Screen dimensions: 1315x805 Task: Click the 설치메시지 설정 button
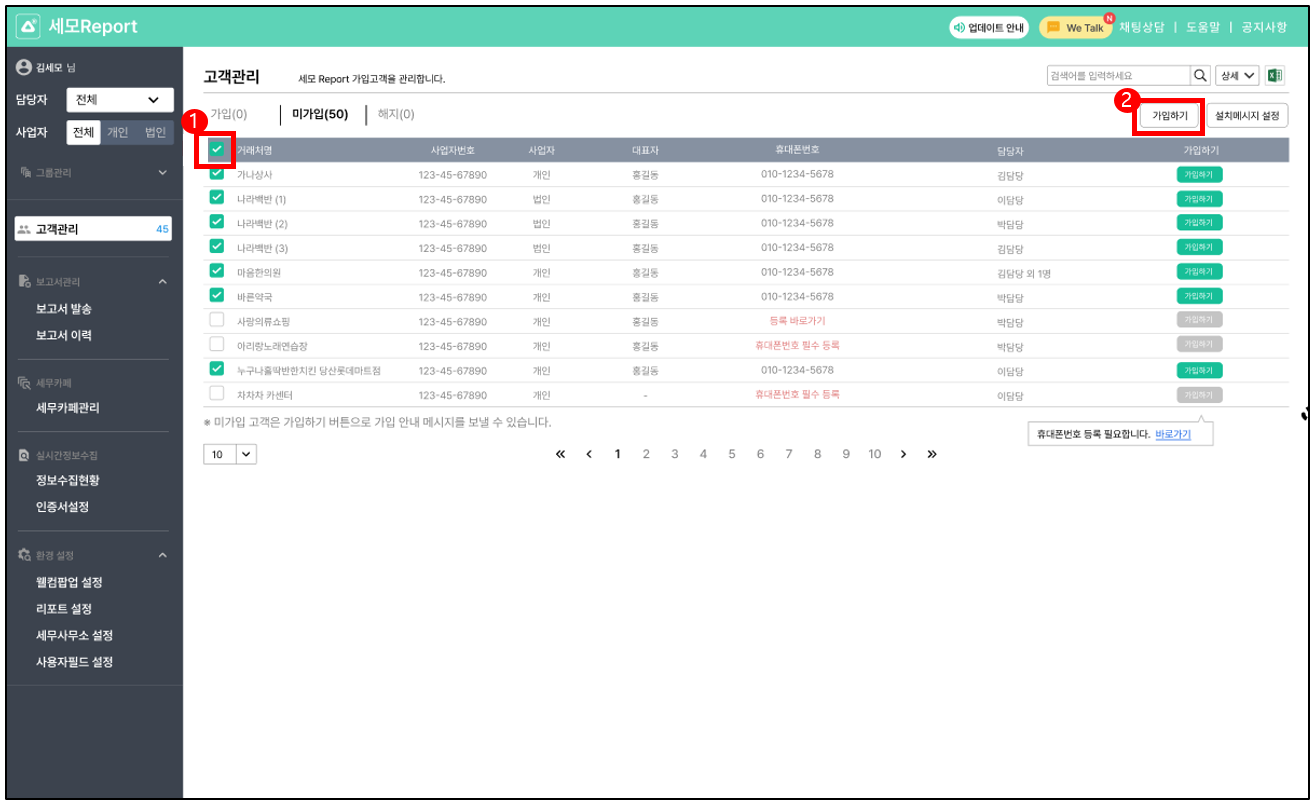pos(1247,116)
